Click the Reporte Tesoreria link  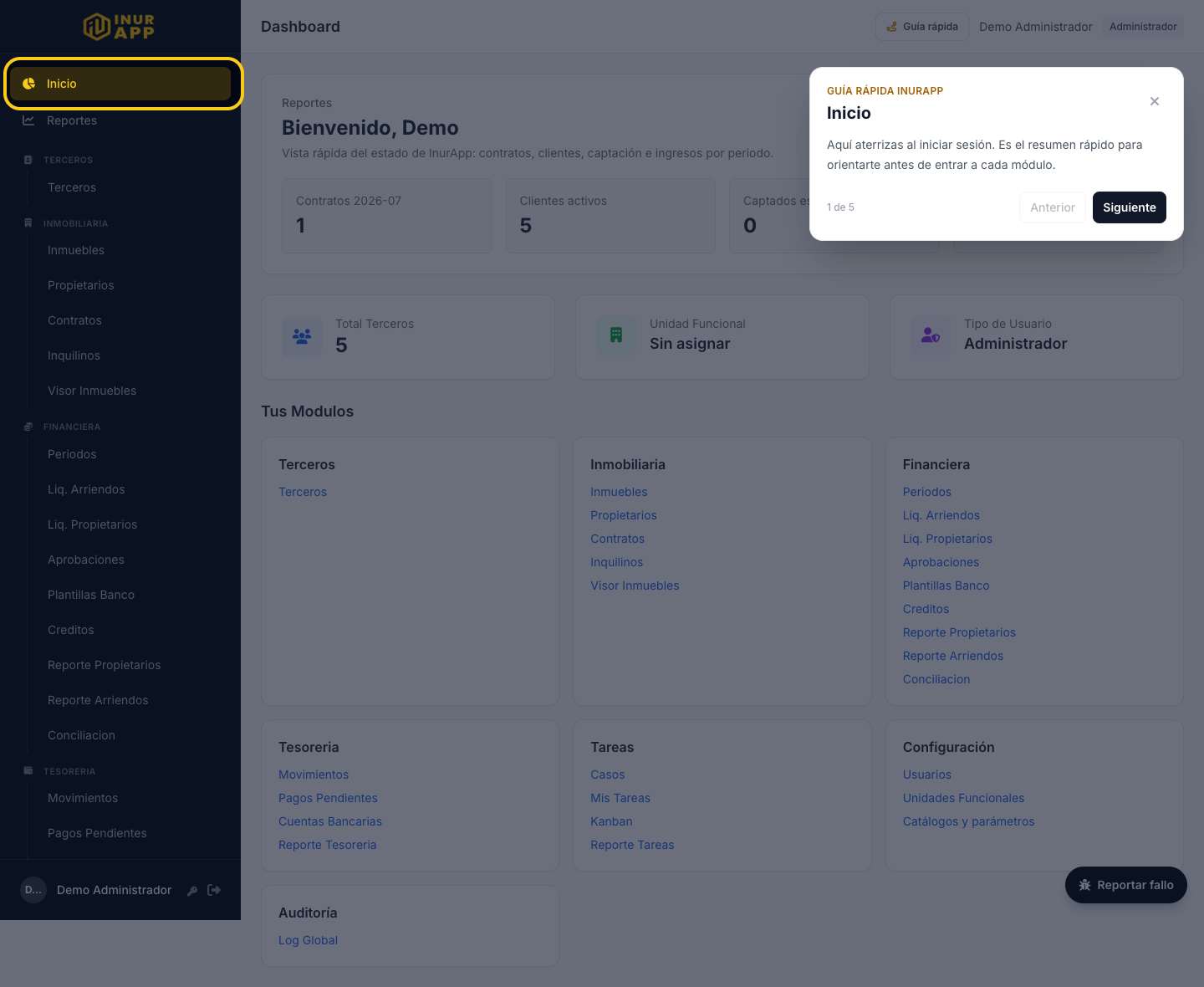[x=328, y=845]
